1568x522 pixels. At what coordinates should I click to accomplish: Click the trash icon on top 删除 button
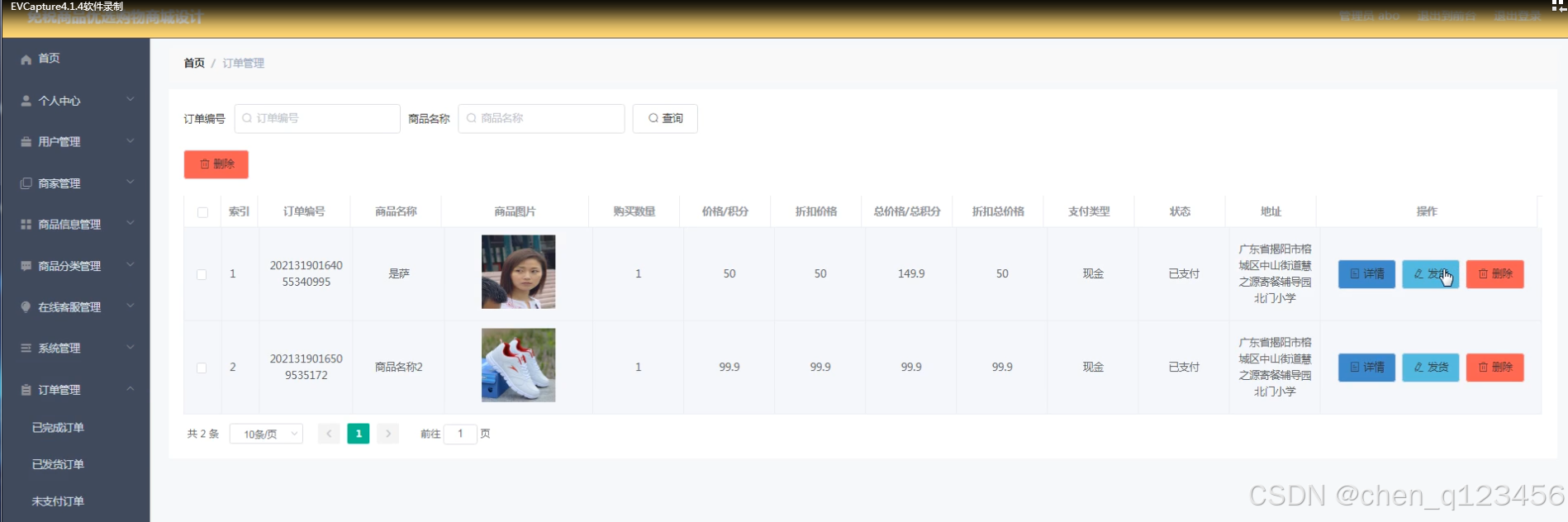205,164
